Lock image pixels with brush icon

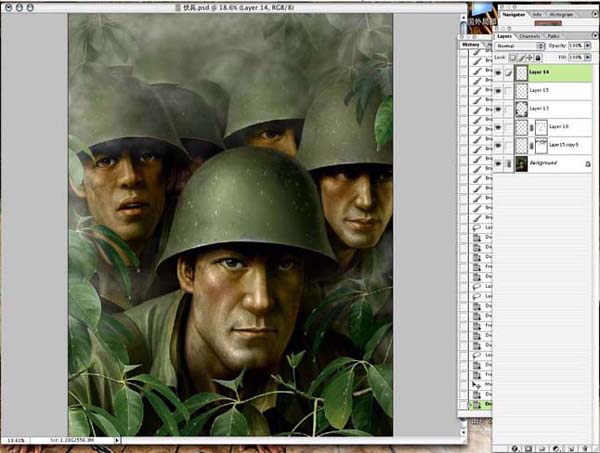(x=521, y=58)
